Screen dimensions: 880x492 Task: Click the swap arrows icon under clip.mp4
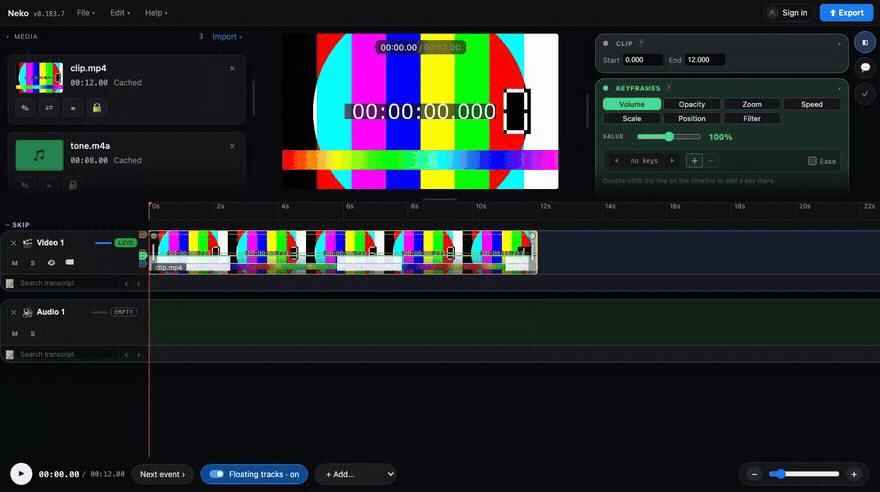pyautogui.click(x=49, y=108)
